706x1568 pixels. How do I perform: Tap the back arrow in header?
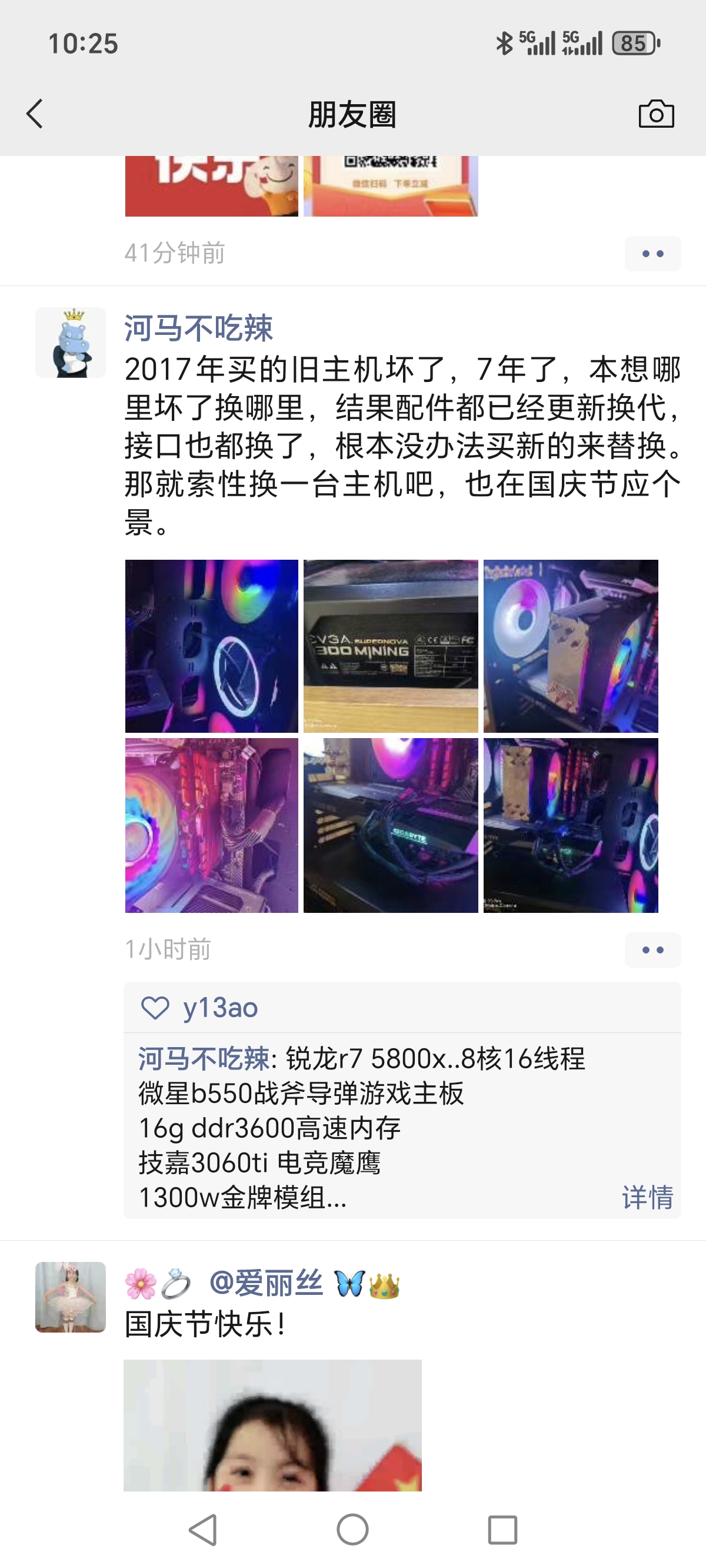(x=35, y=114)
